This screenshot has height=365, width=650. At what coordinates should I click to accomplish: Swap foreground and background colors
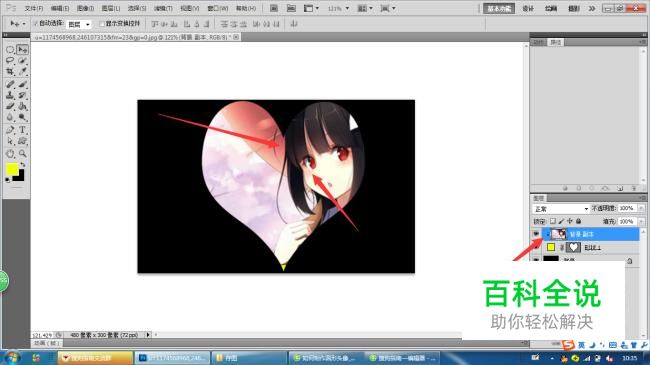click(23, 165)
